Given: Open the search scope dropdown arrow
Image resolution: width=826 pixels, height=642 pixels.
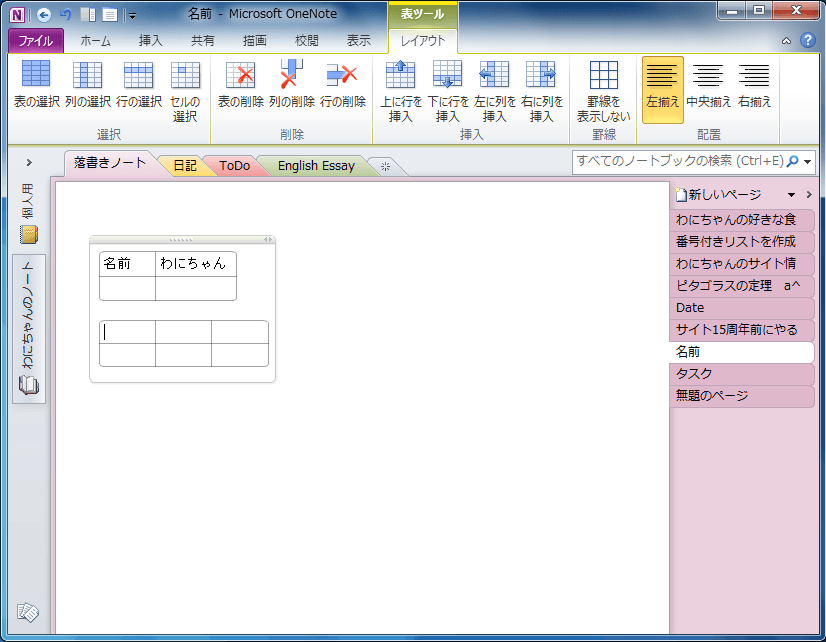Looking at the screenshot, I should 808,162.
